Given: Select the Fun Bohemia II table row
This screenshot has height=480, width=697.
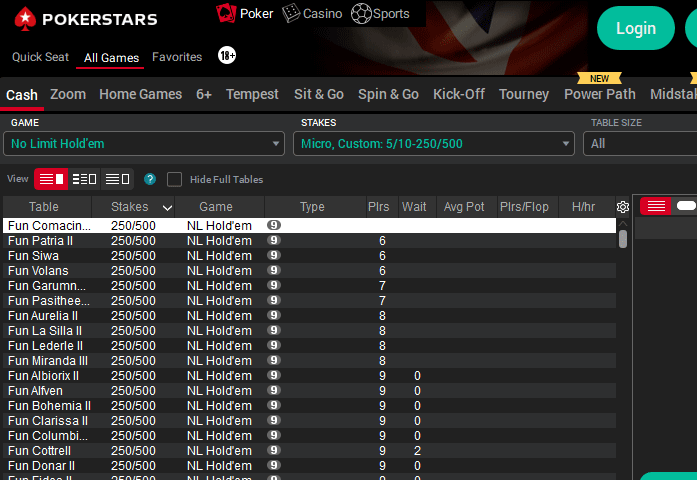Looking at the screenshot, I should point(309,406).
